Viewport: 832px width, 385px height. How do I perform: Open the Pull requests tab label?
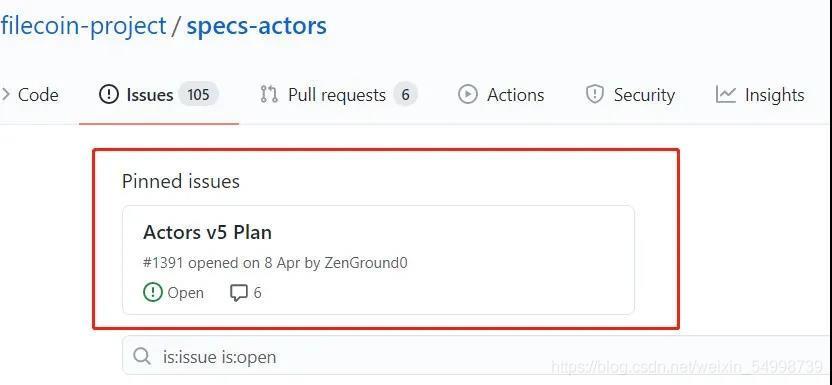coord(337,95)
